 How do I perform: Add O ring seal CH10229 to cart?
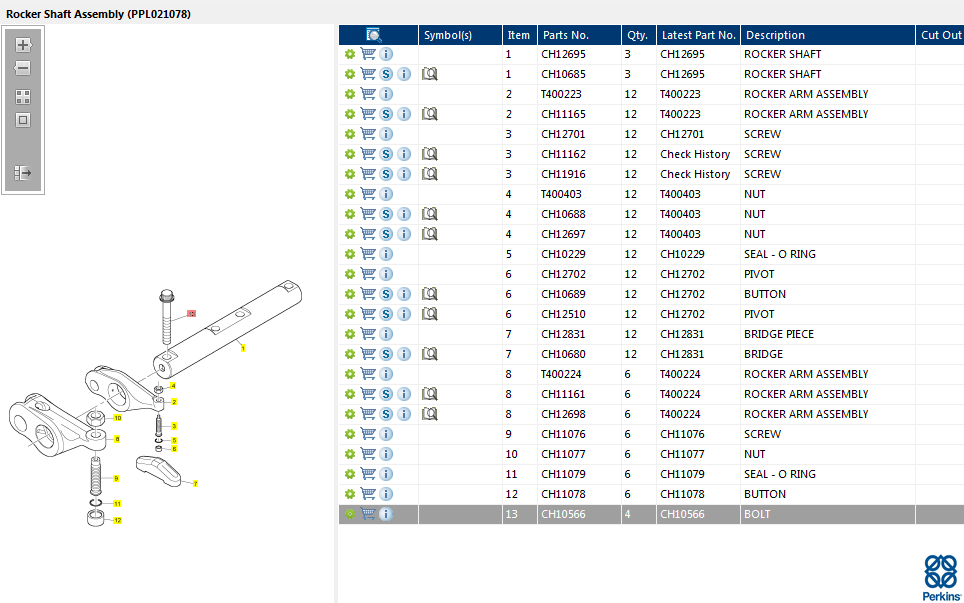[368, 254]
